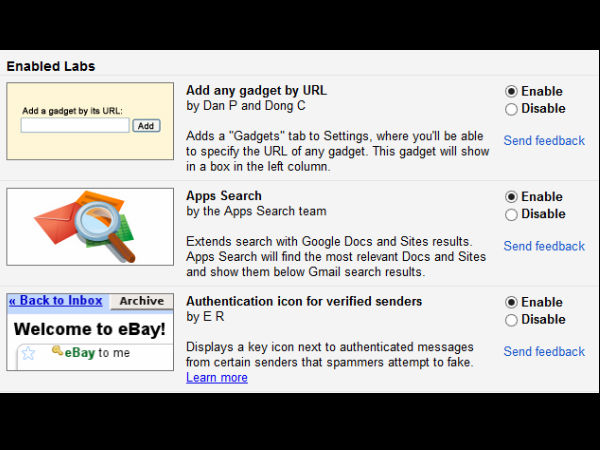This screenshot has width=600, height=450.
Task: Choose Disable for Apps Search lab
Action: [511, 214]
